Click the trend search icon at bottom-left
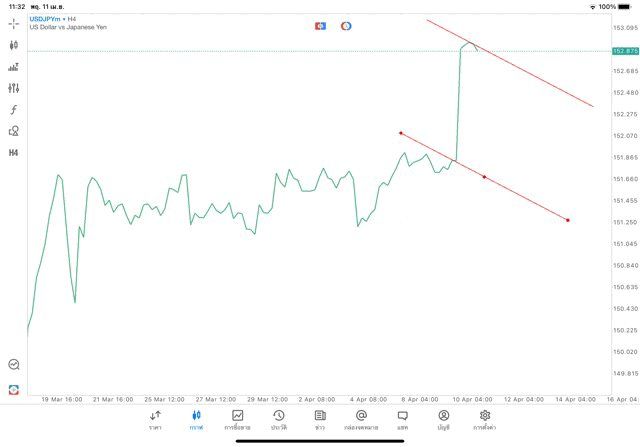 coord(14,365)
